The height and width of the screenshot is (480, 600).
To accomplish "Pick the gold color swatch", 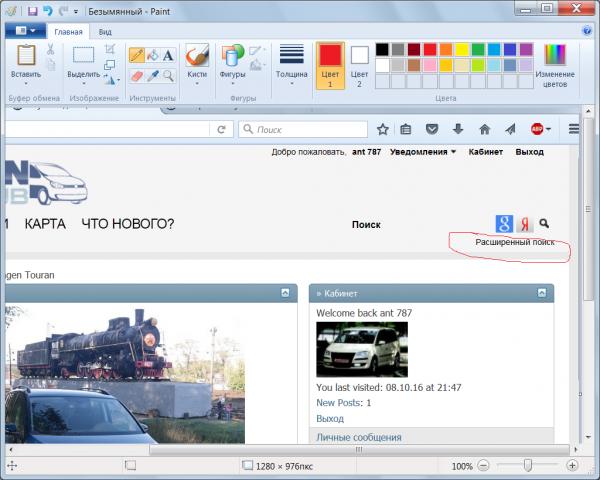I will pos(446,65).
